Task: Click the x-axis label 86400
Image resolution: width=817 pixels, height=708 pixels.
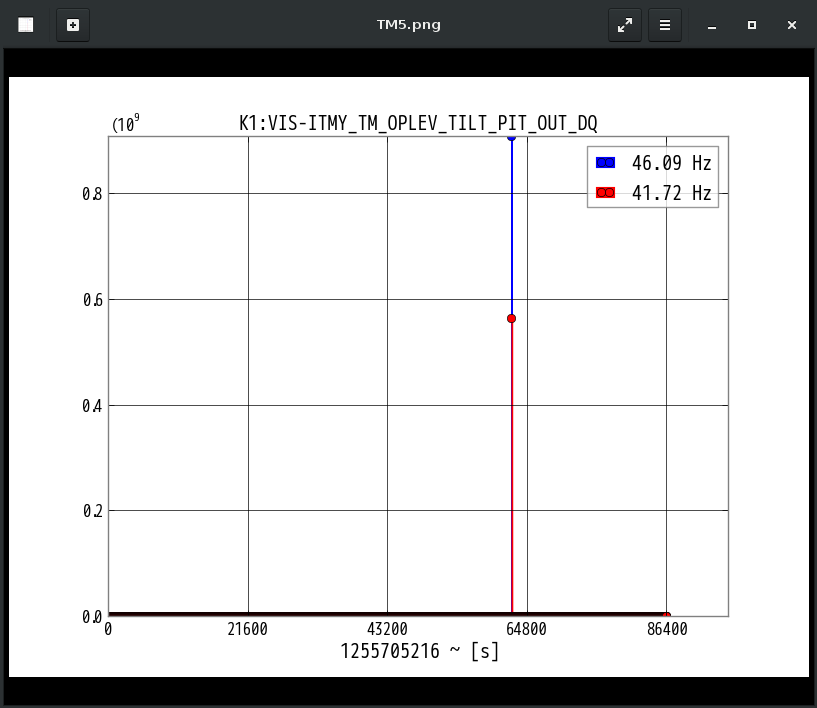Action: pos(667,629)
